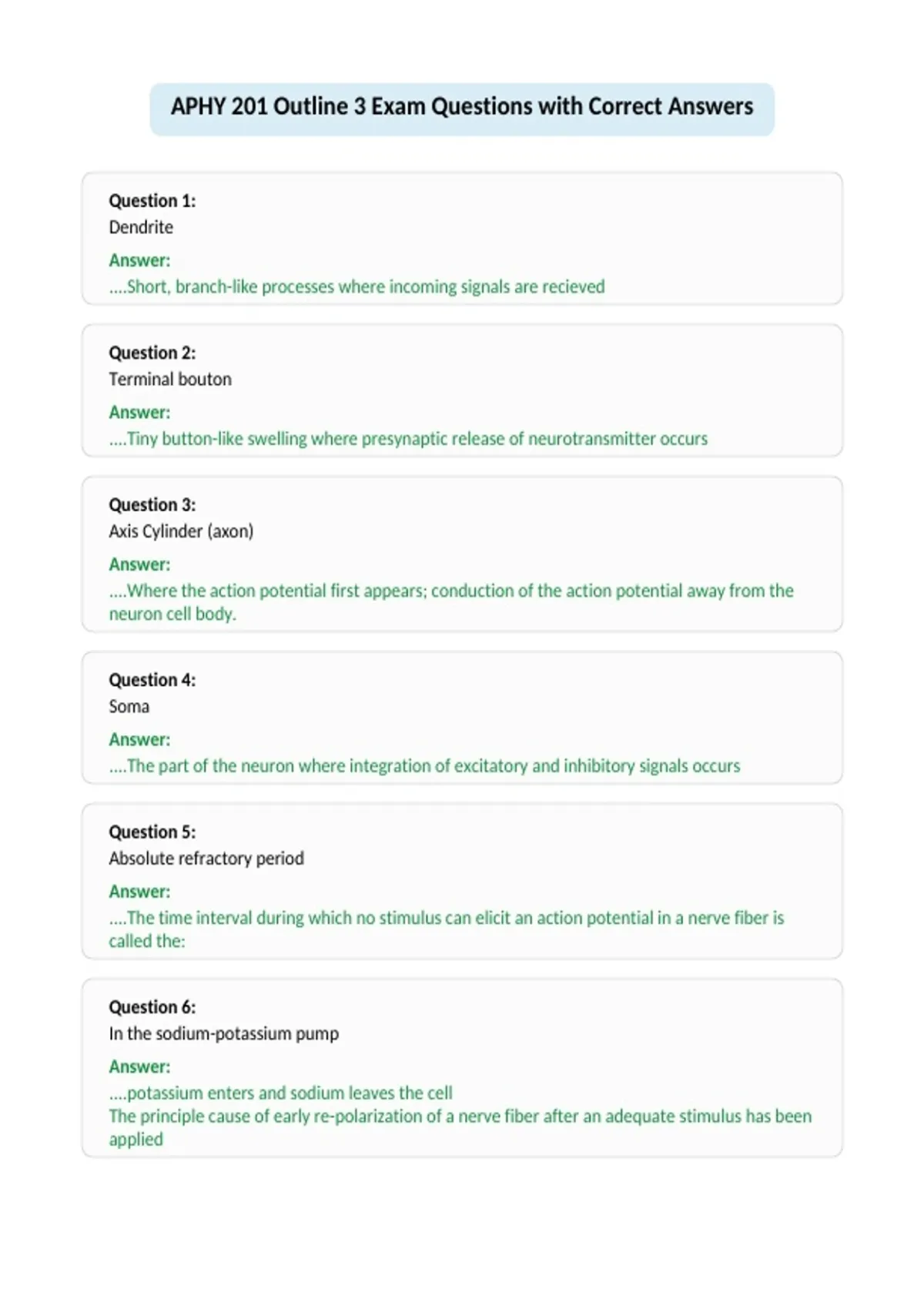The width and height of the screenshot is (924, 1309).
Task: Click the answer about integration of excitatory signals
Action: 424,766
